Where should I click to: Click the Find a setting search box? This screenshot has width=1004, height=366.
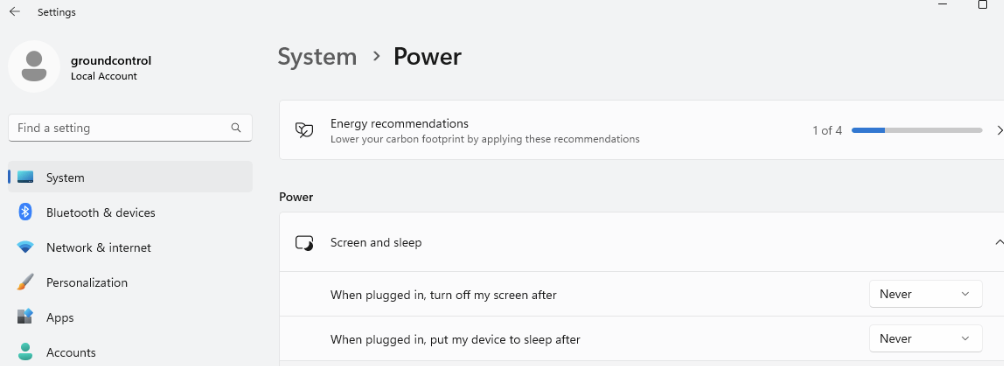(x=130, y=128)
